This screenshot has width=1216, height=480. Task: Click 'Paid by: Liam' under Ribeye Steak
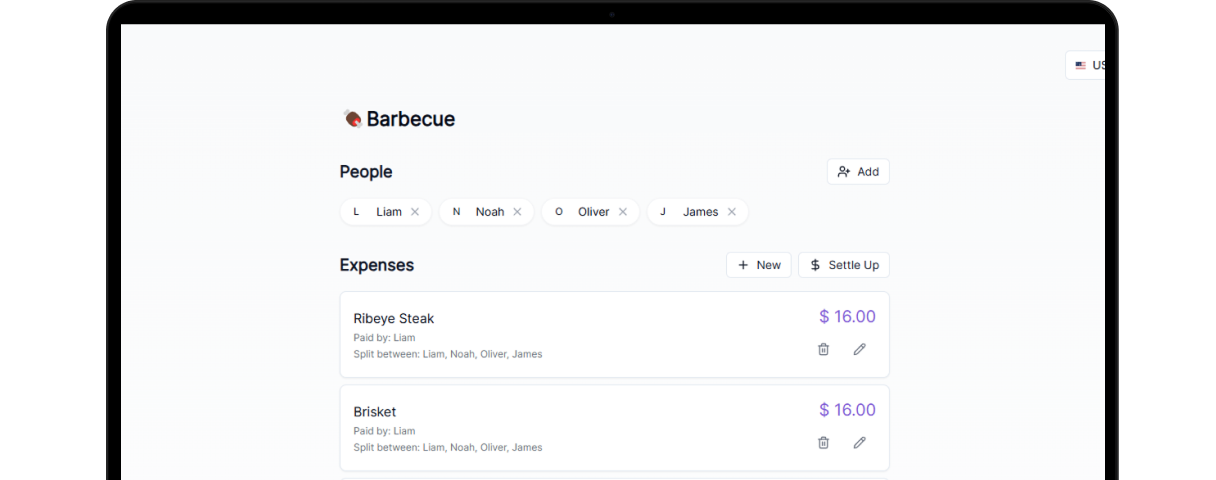pyautogui.click(x=384, y=338)
